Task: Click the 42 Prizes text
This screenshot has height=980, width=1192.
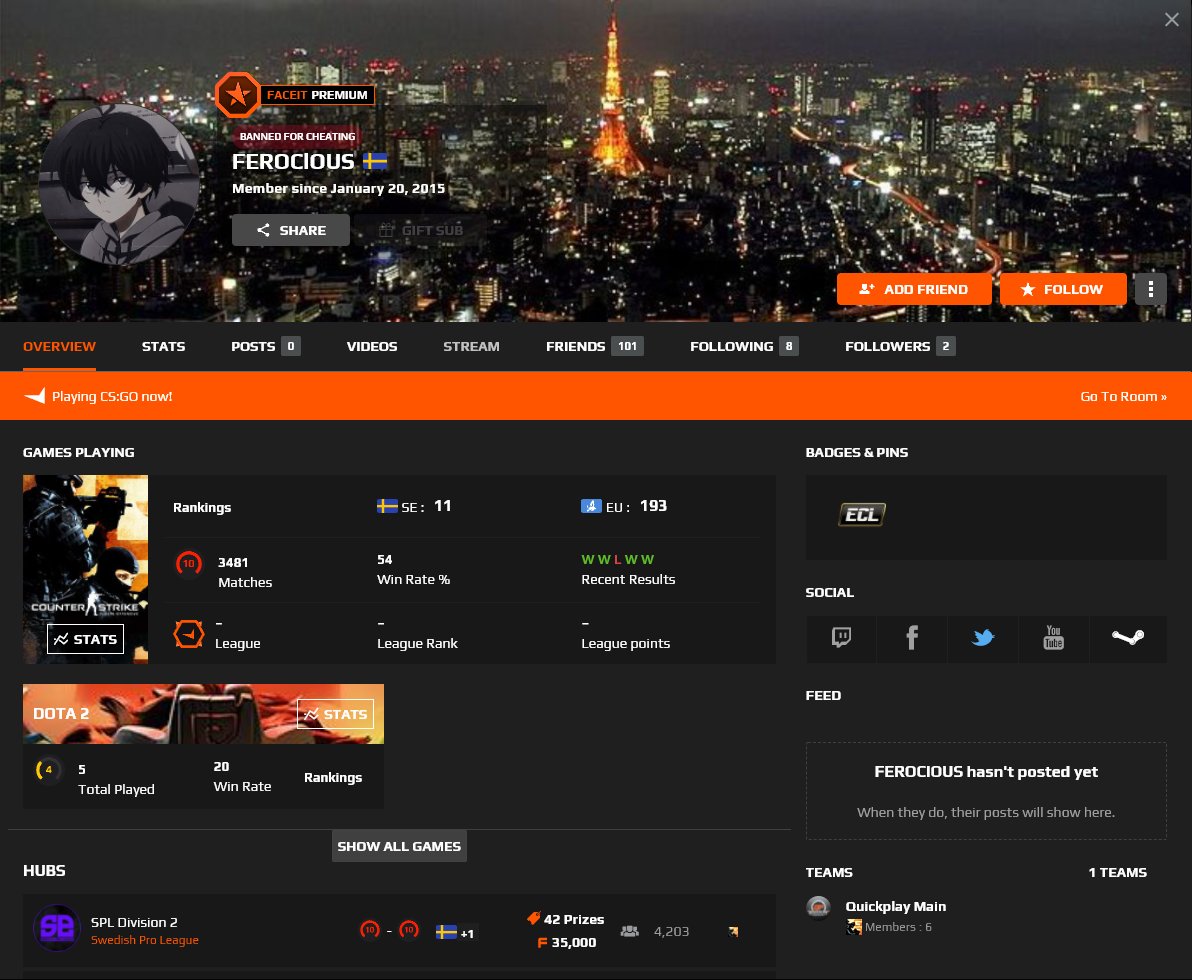Action: click(574, 919)
